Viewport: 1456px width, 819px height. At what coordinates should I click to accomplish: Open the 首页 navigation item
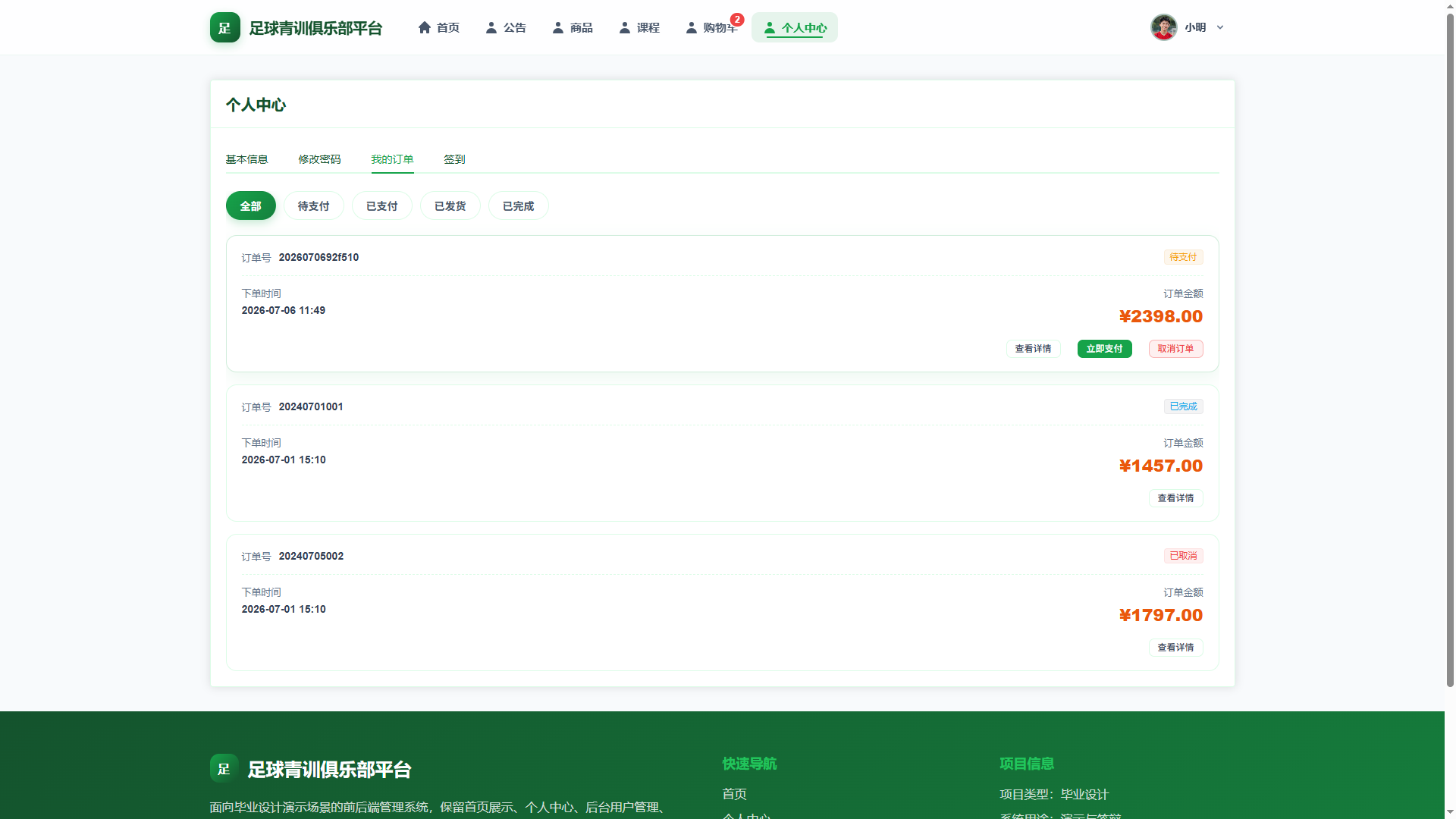pyautogui.click(x=439, y=27)
